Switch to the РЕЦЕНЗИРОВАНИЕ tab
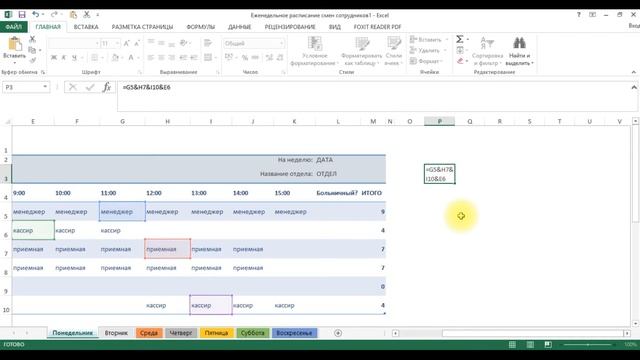 pos(290,27)
